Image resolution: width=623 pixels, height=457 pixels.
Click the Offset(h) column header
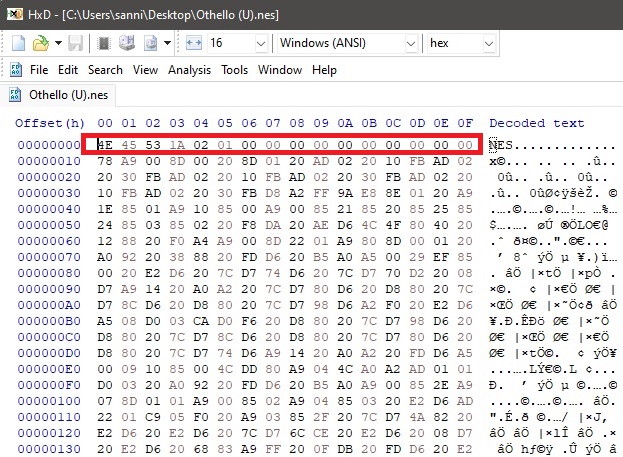click(x=50, y=123)
